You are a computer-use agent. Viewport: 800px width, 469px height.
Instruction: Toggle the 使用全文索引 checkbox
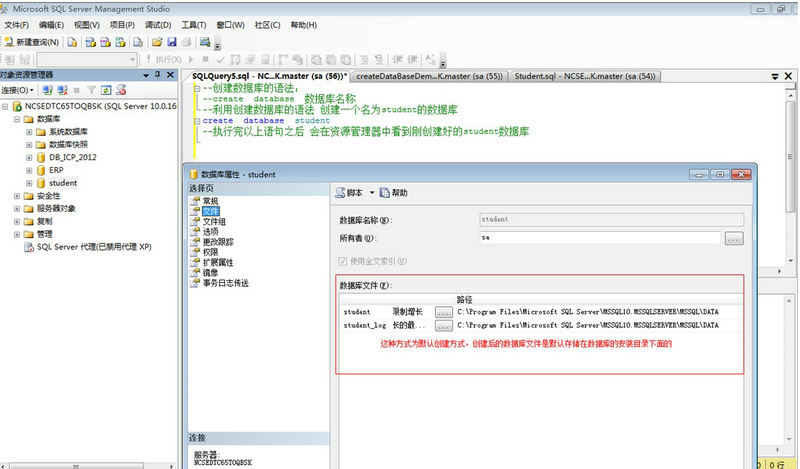pos(342,261)
